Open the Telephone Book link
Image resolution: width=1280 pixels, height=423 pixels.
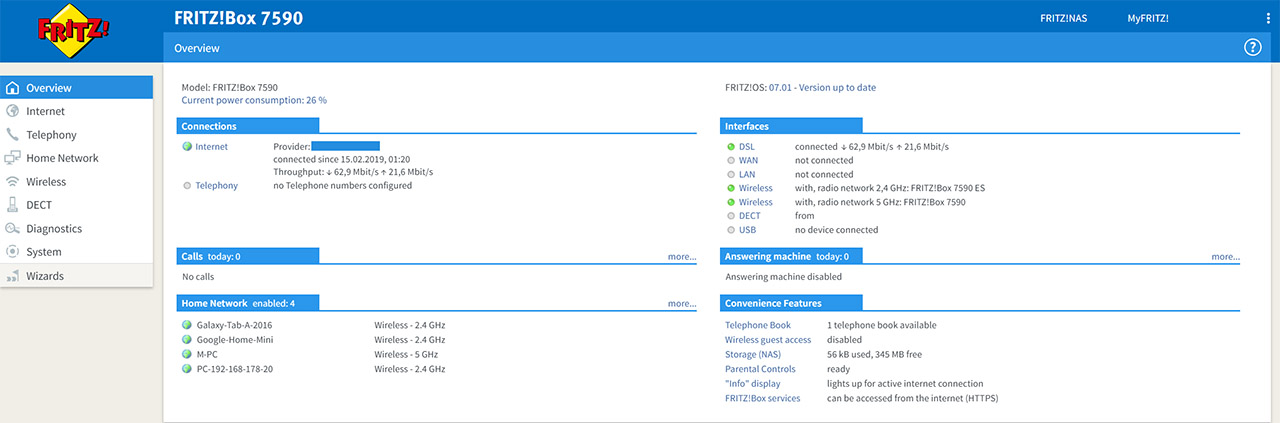point(758,326)
